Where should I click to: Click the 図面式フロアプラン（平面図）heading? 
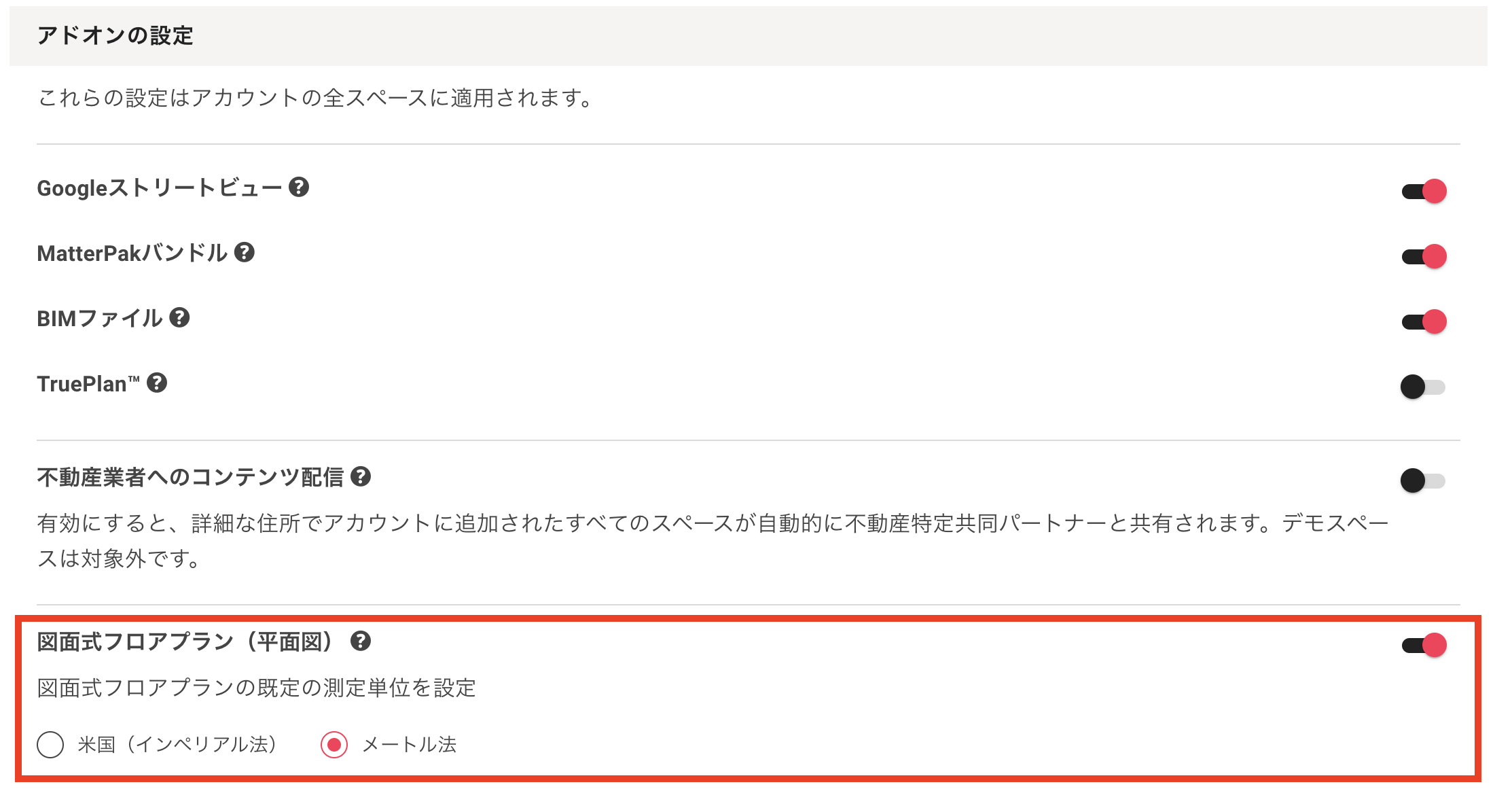pos(189,641)
